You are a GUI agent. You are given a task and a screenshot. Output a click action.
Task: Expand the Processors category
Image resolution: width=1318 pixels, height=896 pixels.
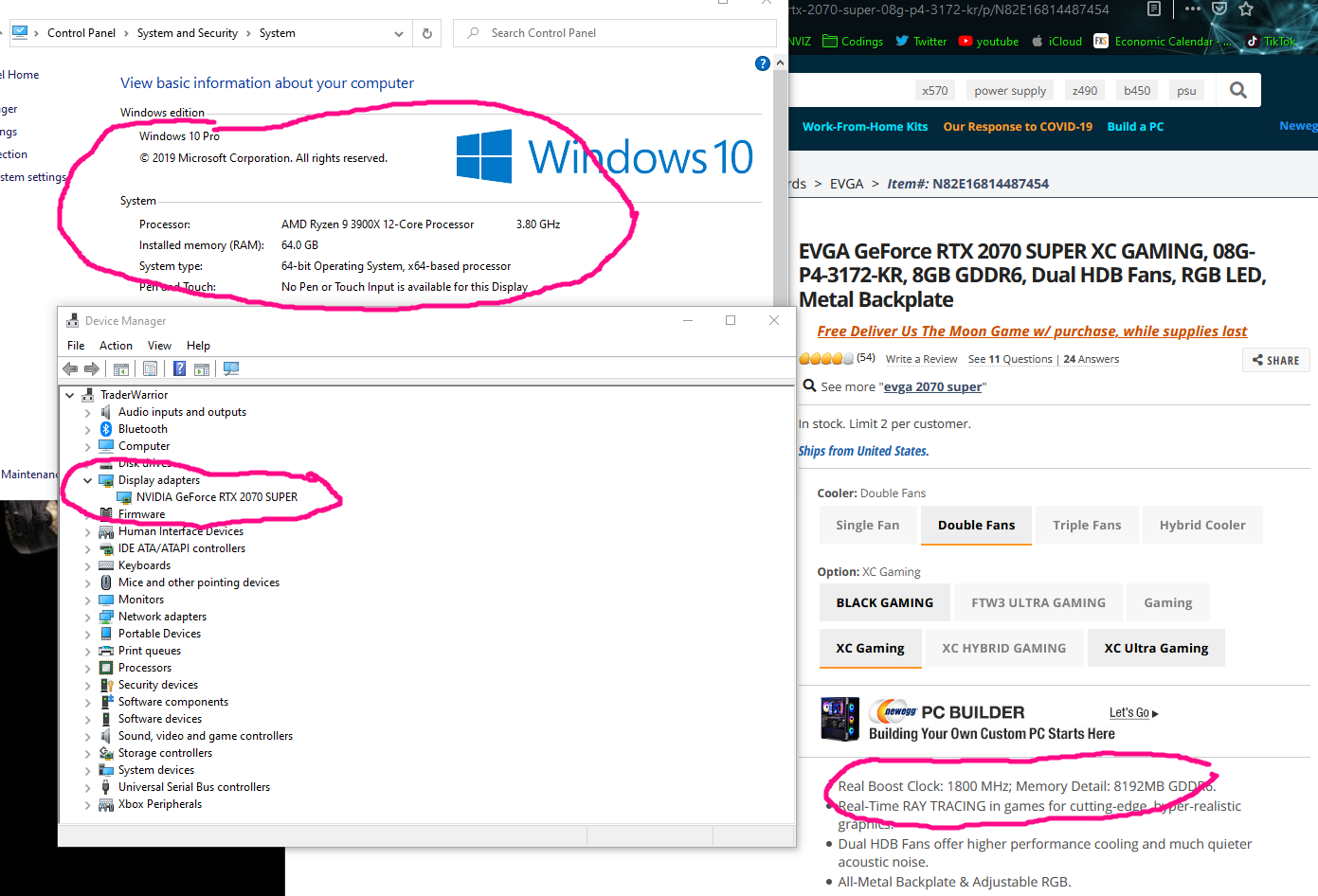point(88,668)
